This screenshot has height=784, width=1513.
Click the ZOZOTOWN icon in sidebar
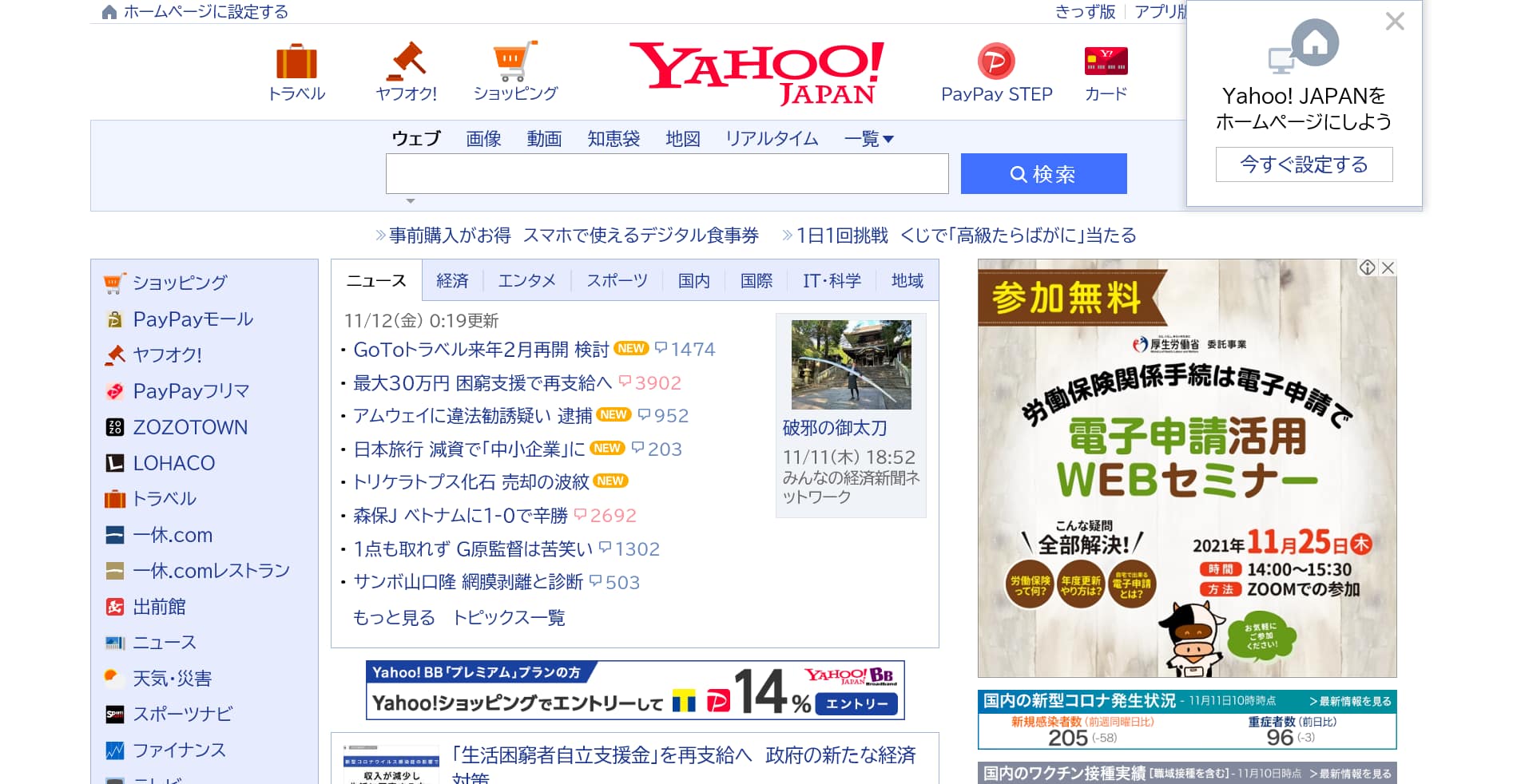click(115, 427)
